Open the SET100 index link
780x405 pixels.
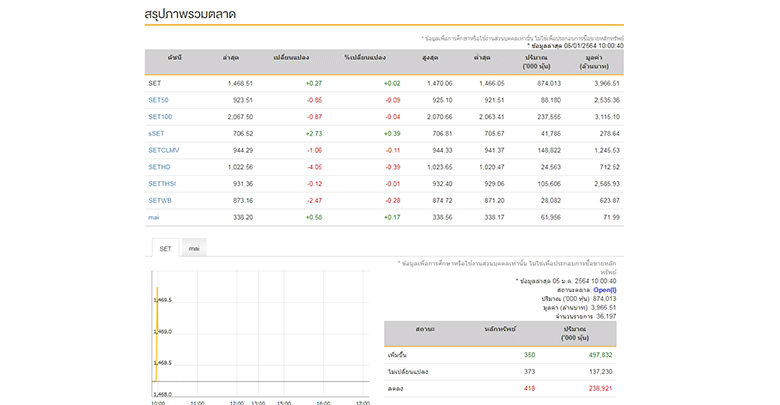pos(160,117)
